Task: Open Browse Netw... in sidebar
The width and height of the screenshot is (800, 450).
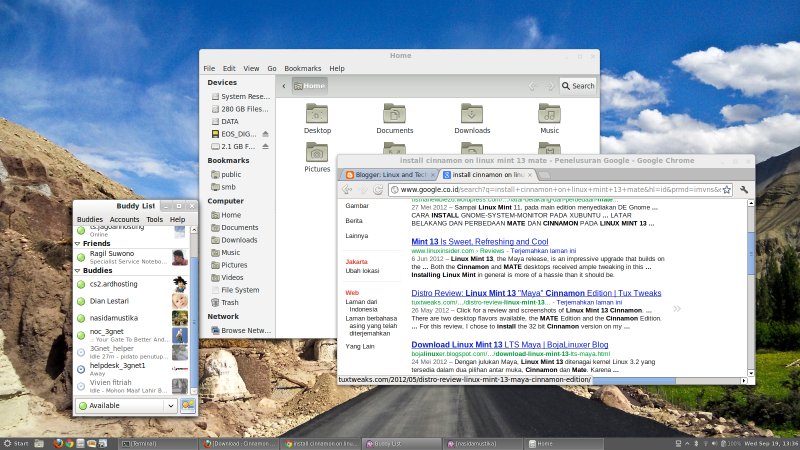Action: pyautogui.click(x=241, y=331)
